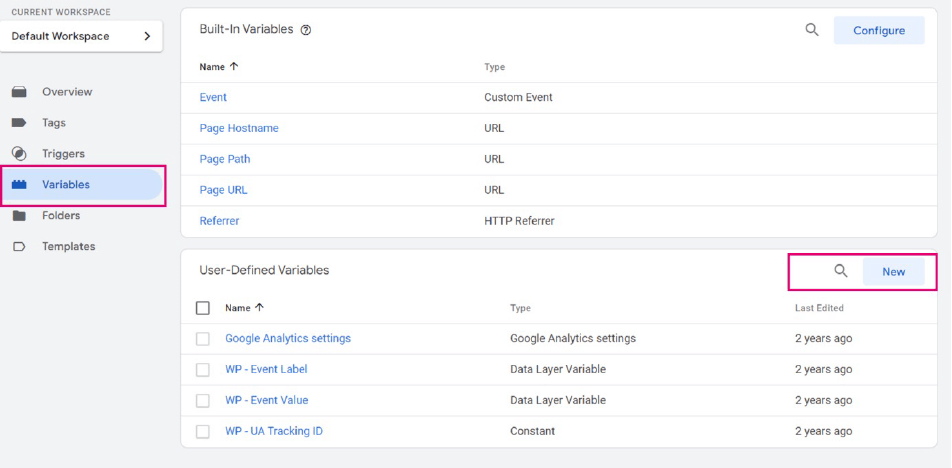
Task: Click 2 years ago in WP - UA Tracking ID row
Action: pos(823,431)
